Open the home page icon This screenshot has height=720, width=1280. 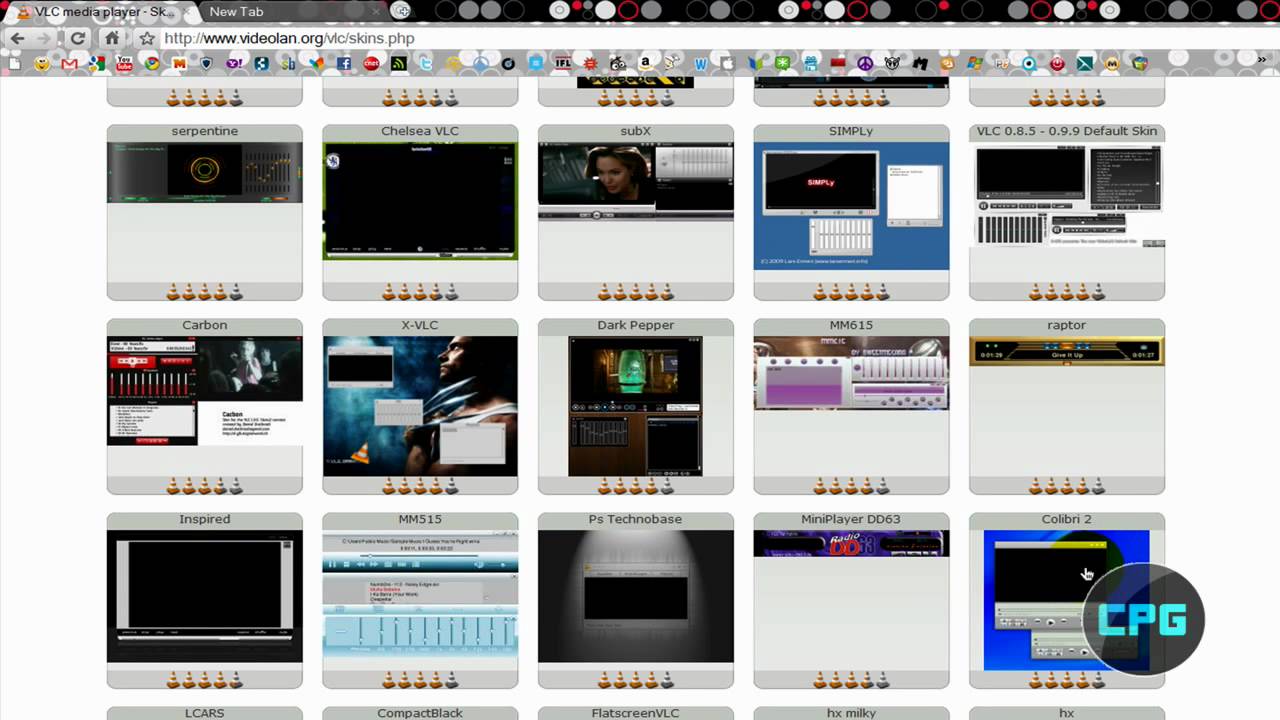(112, 38)
